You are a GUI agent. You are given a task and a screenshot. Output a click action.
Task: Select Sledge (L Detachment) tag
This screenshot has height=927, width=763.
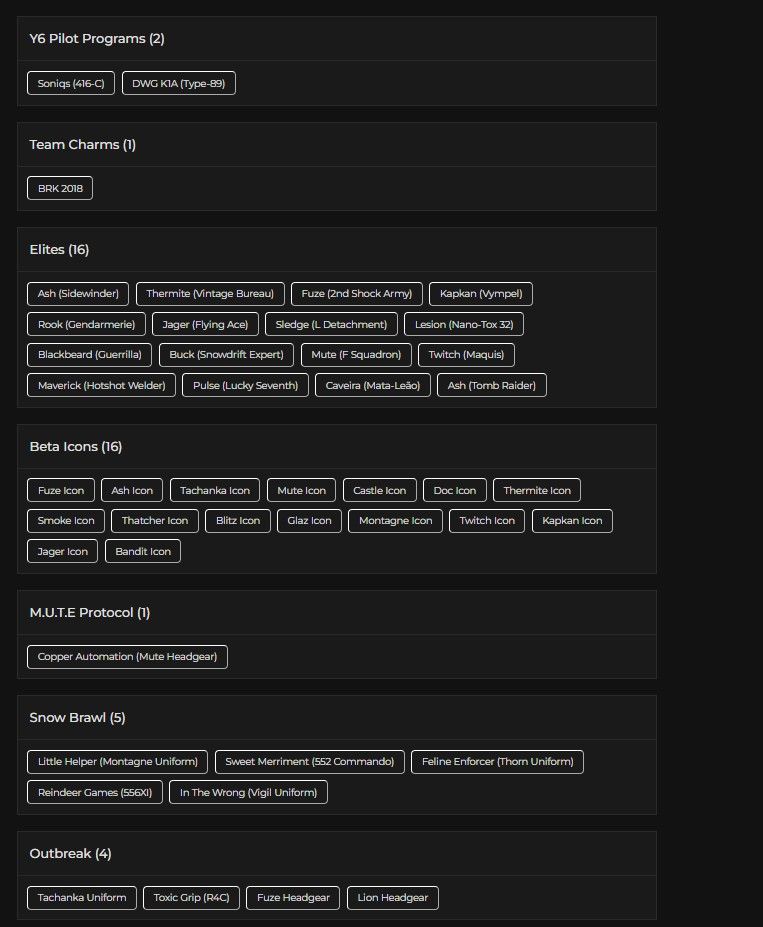331,324
